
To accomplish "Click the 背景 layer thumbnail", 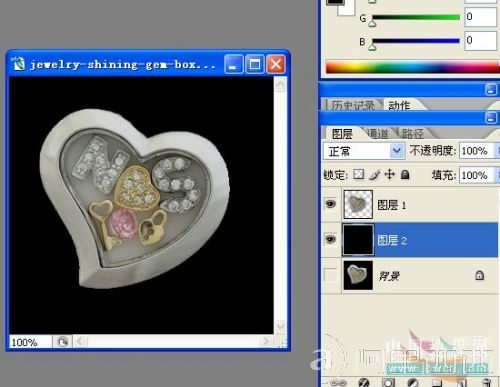I will point(358,275).
